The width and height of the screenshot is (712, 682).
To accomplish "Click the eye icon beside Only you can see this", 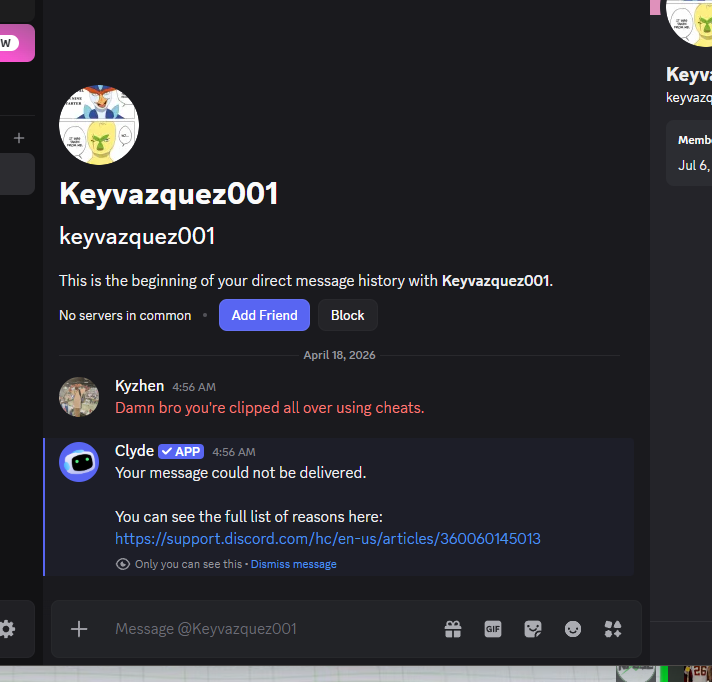I will [123, 564].
